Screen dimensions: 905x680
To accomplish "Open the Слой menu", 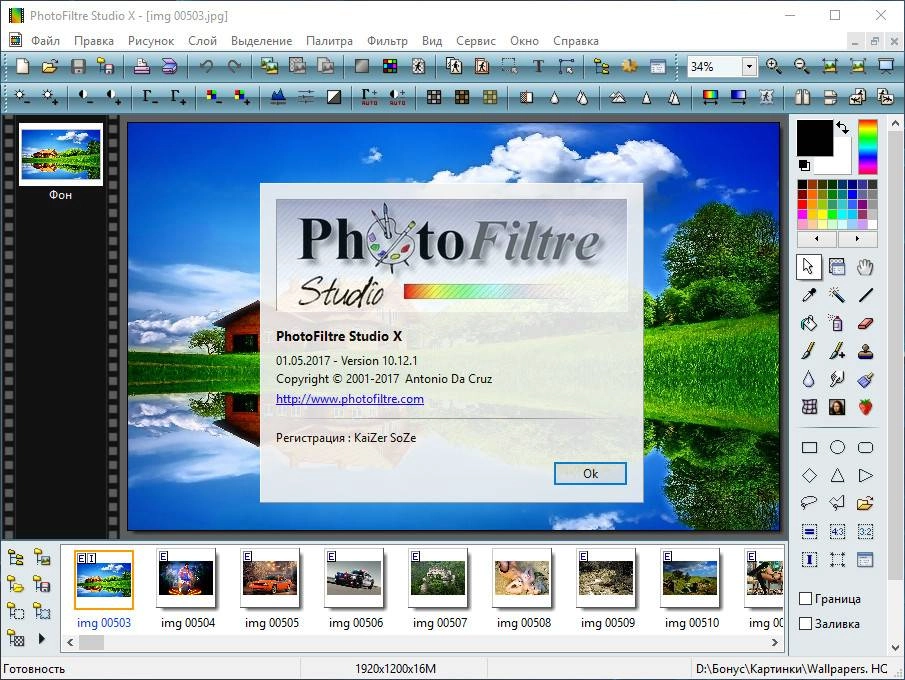I will [203, 41].
